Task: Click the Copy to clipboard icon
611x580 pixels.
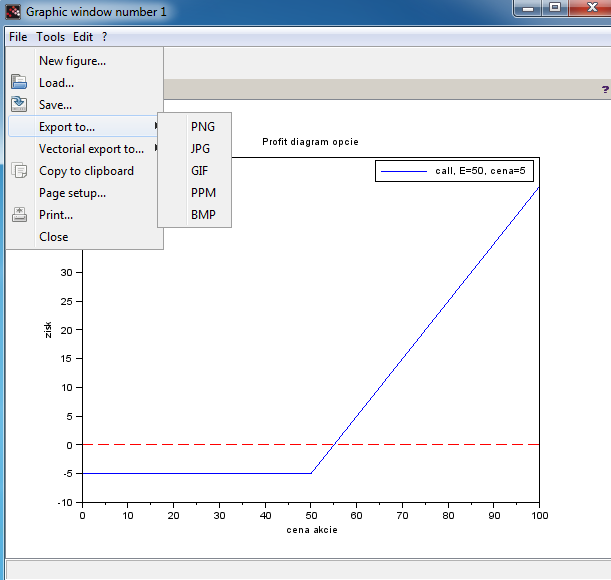Action: (19, 170)
